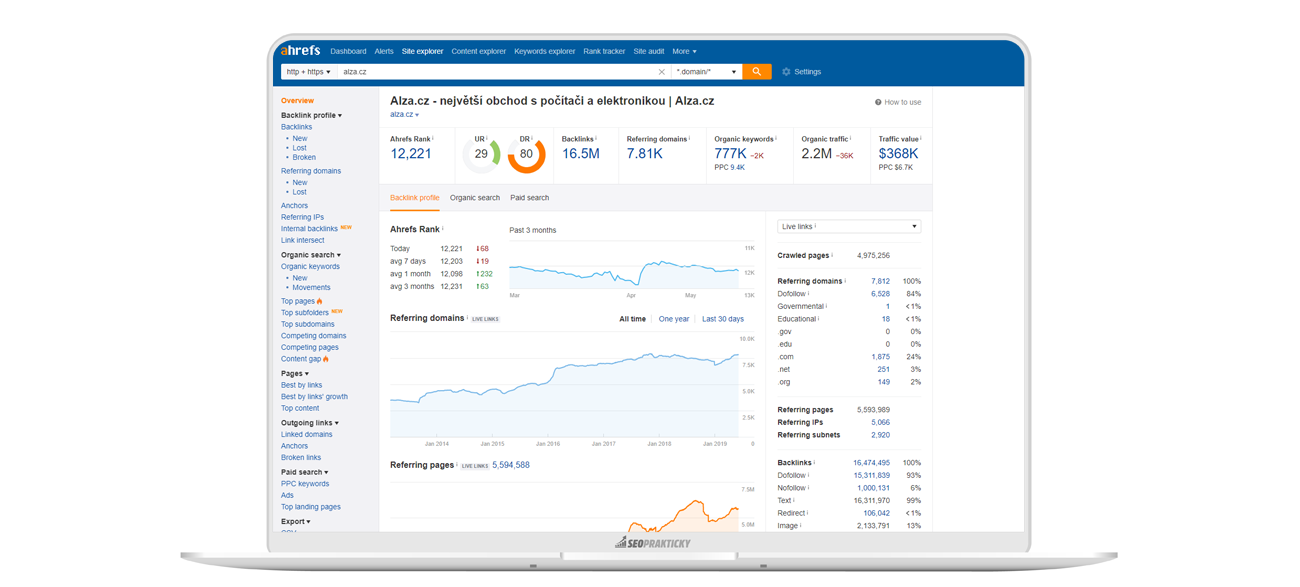This screenshot has height=587, width=1300.
Task: Open the *.domain/* mode dropdown
Action: 706,72
